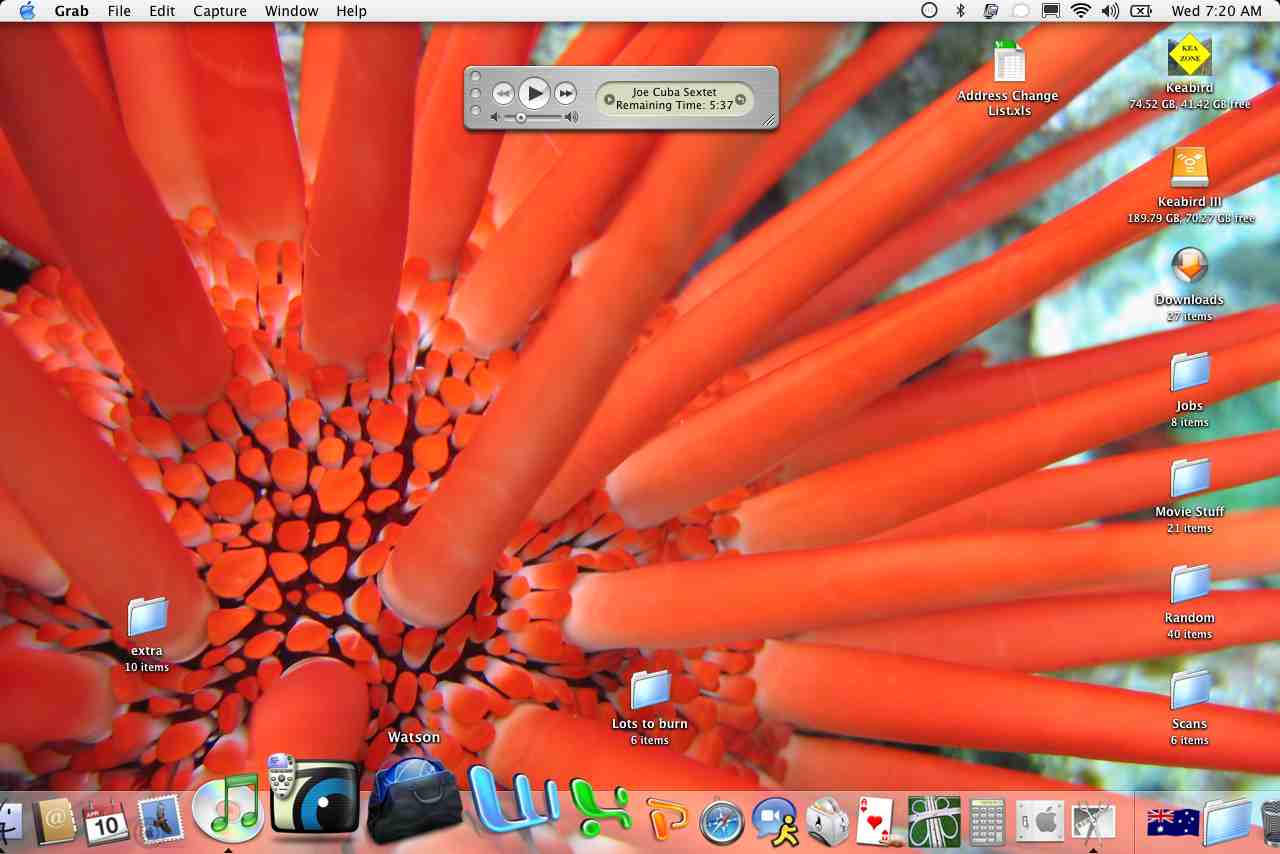Click the iTunes icon in the Dock
The height and width of the screenshot is (854, 1280).
pyautogui.click(x=227, y=808)
